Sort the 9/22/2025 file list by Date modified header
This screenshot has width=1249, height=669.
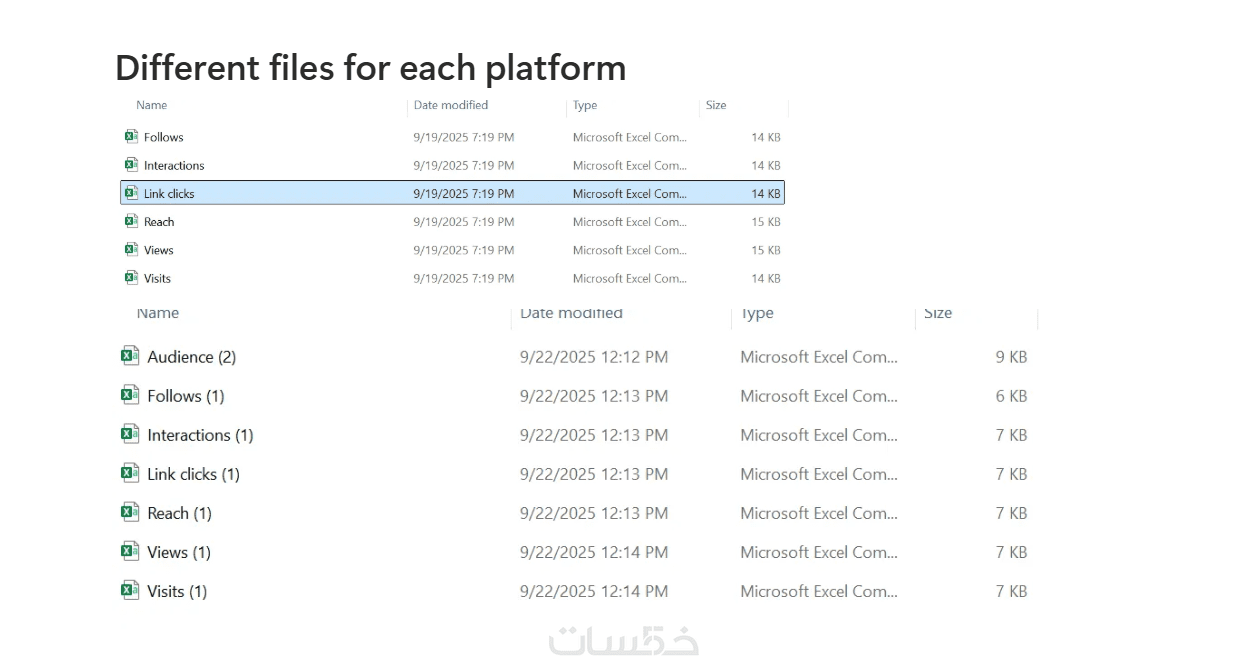(x=571, y=314)
